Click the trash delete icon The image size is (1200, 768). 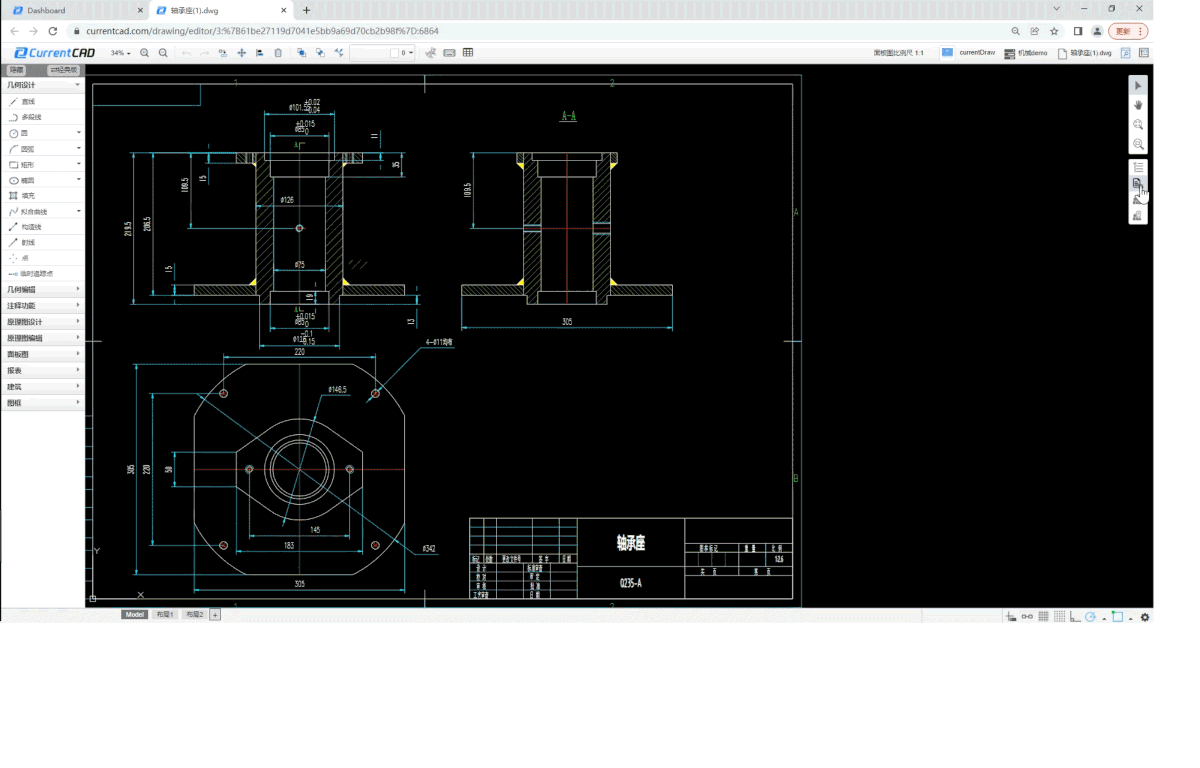coord(278,53)
